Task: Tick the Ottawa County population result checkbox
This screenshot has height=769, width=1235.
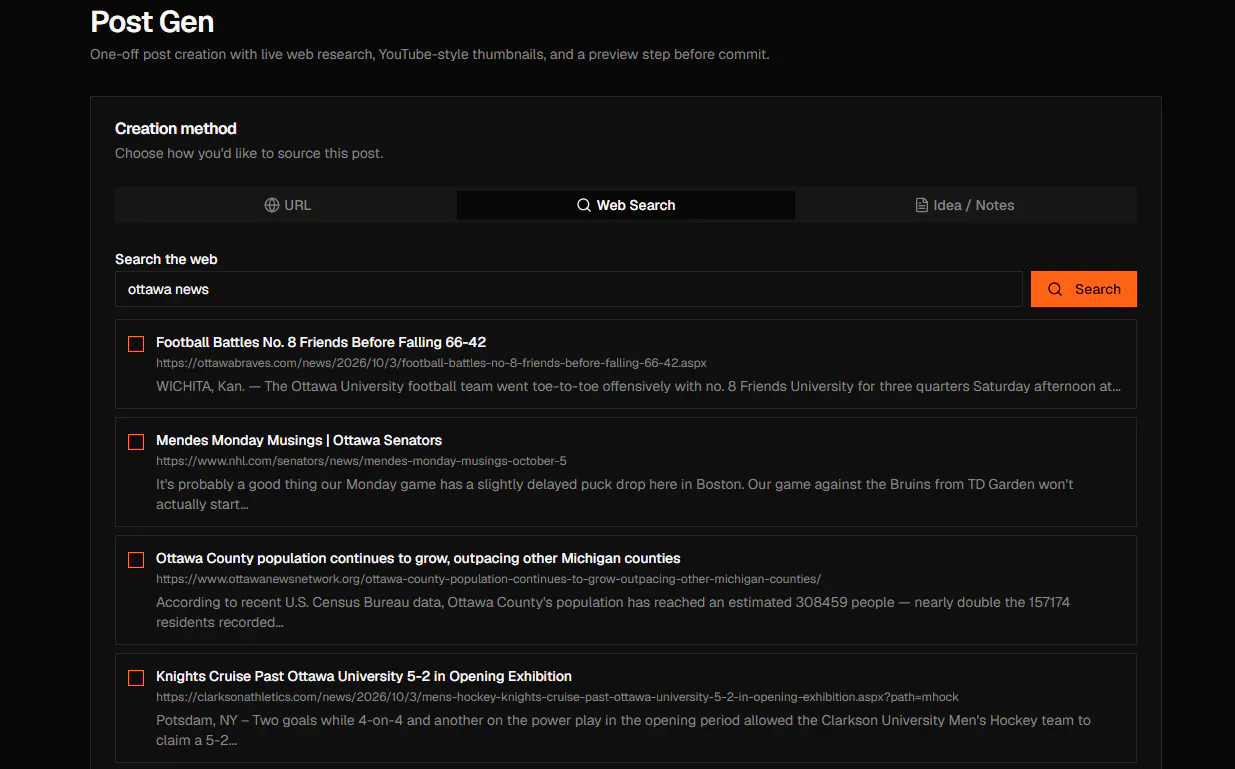Action: tap(136, 560)
